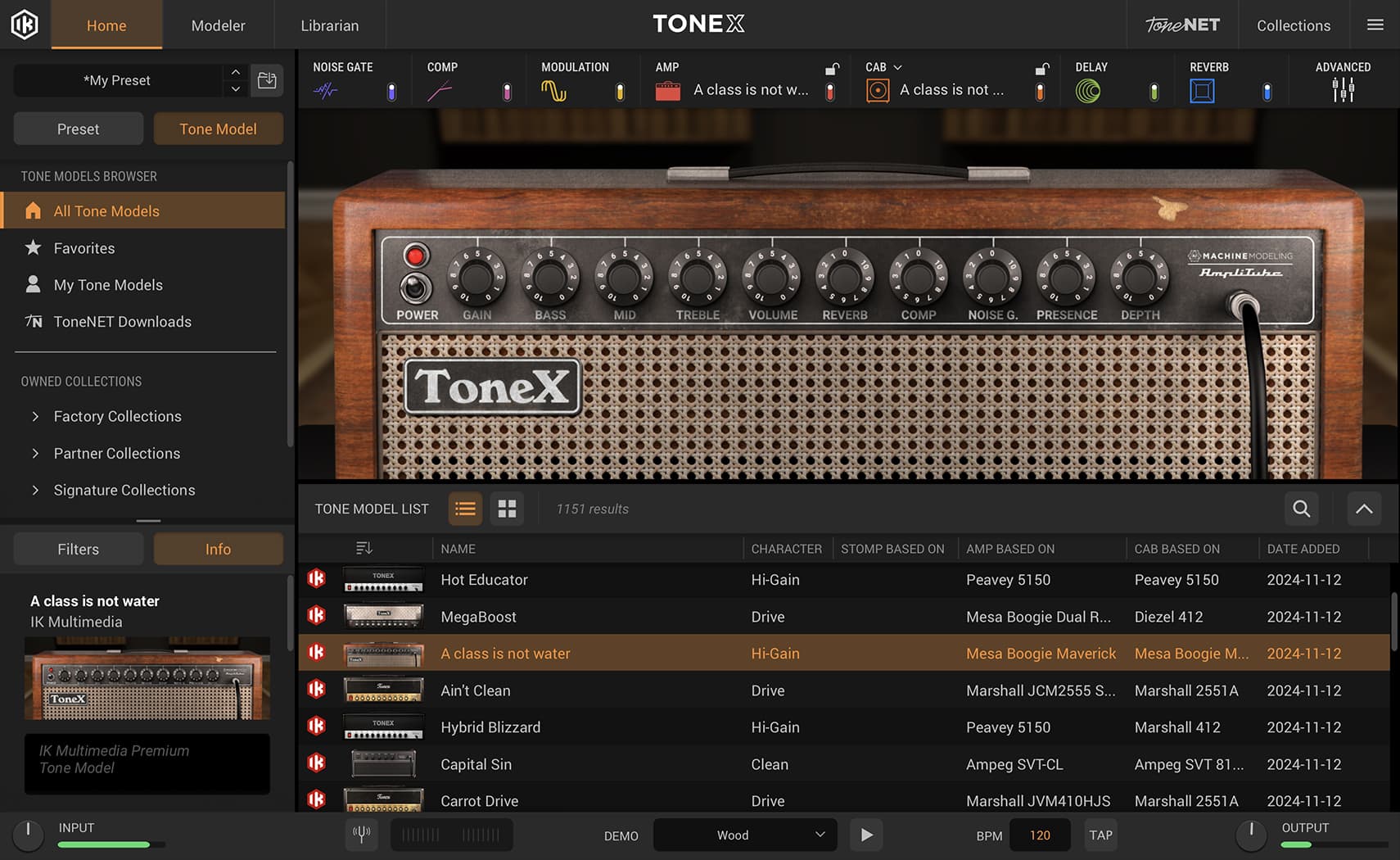Toggle the Delay power switch
Screen dimensions: 1400x860
1154,92
